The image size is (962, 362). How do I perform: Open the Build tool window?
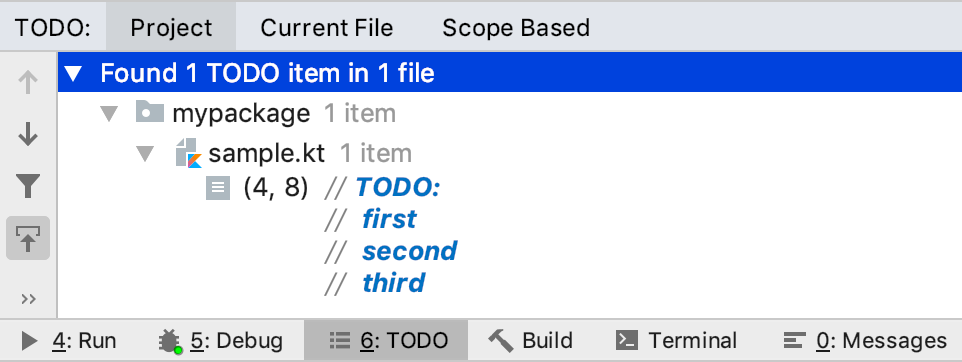[x=531, y=341]
